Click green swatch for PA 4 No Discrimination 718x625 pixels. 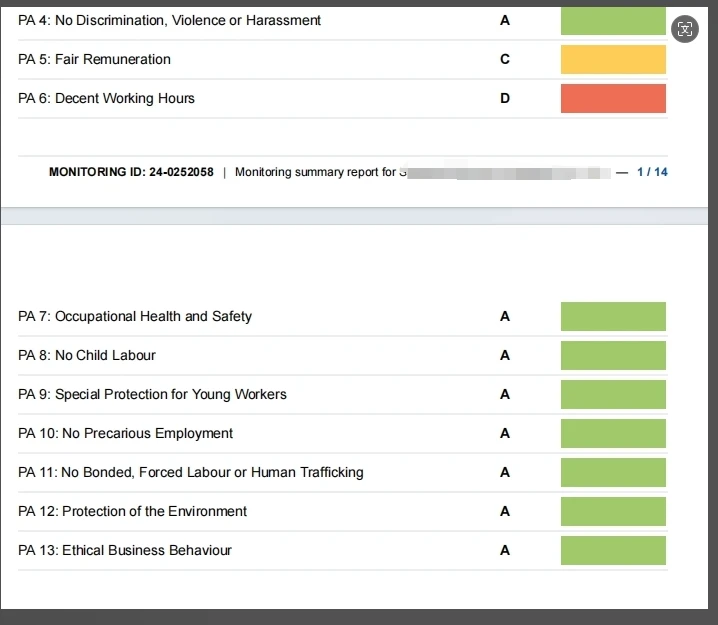[x=613, y=21]
